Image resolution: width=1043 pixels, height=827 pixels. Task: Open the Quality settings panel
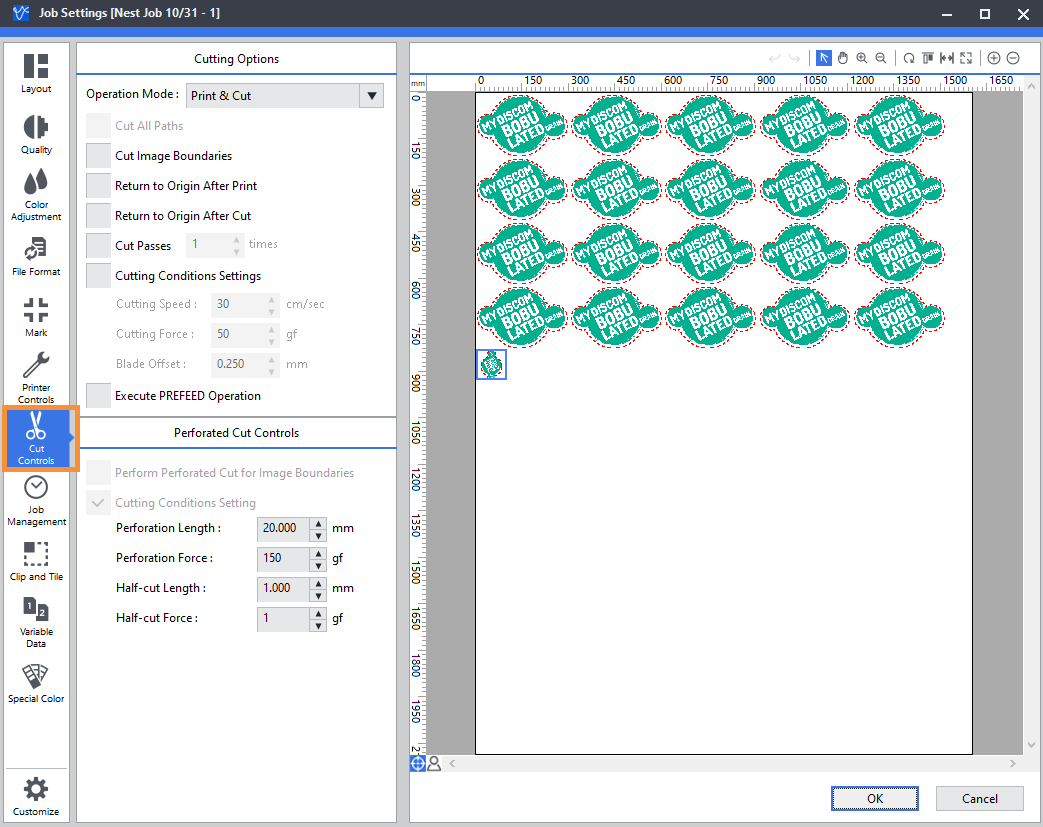click(36, 134)
